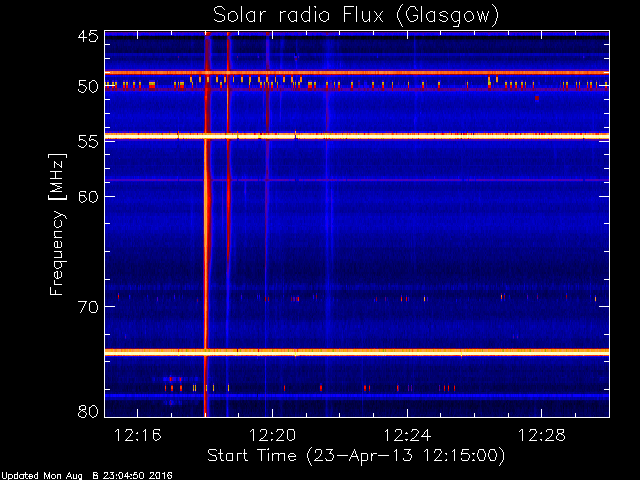640x480 pixels.
Task: Click the '12:16' time tick label
Action: click(138, 436)
